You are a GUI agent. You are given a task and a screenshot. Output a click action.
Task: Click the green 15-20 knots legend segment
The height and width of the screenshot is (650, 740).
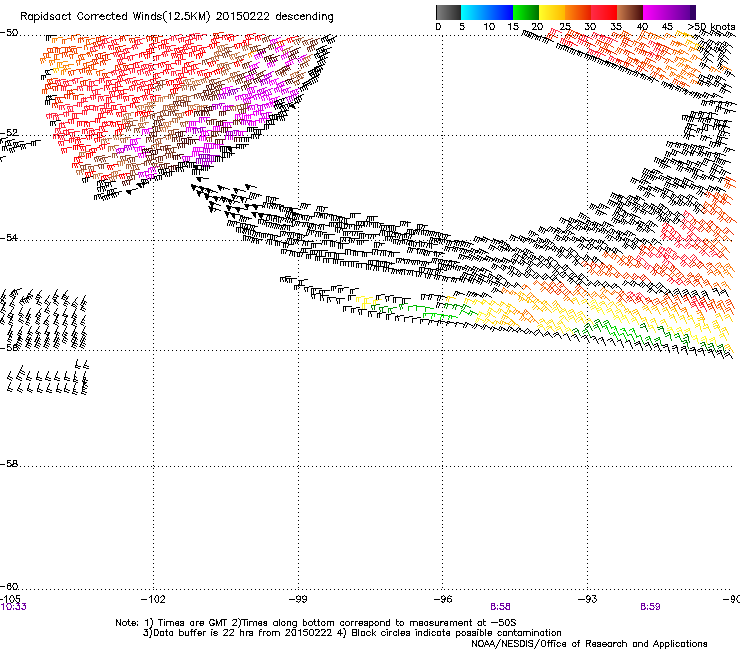tap(526, 12)
